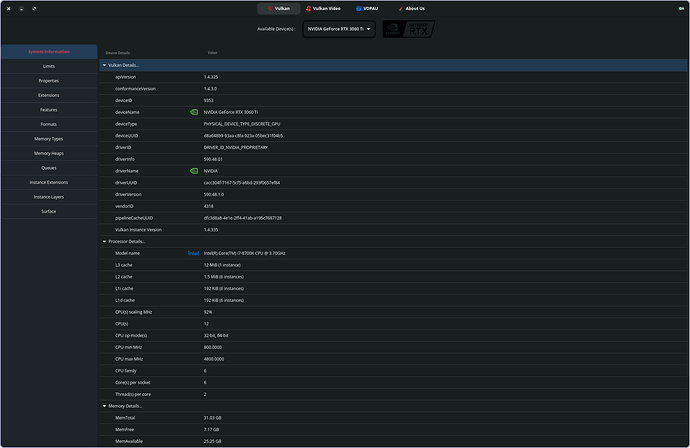Select the pipelineCacheUUID row
690x448 pixels.
tap(393, 218)
